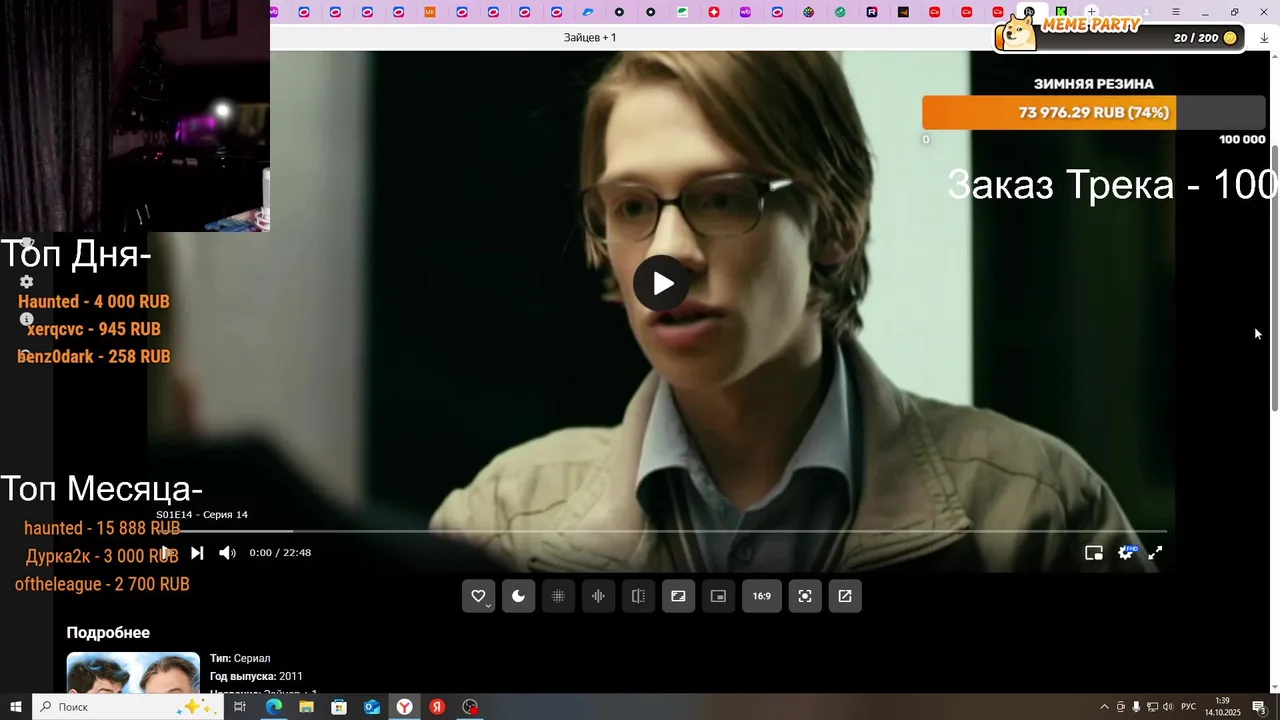
Task: Click the Зимняя резина donation progress bar
Action: [1094, 112]
